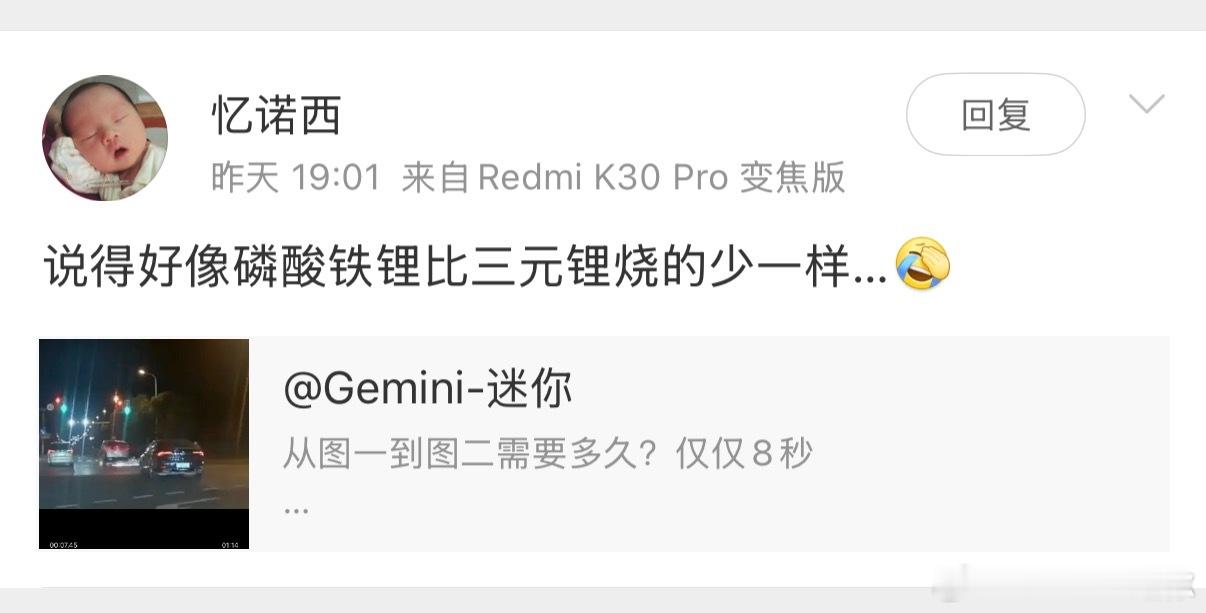Click the 01:14 duration label on thumbnail
This screenshot has width=1206, height=613.
(230, 544)
